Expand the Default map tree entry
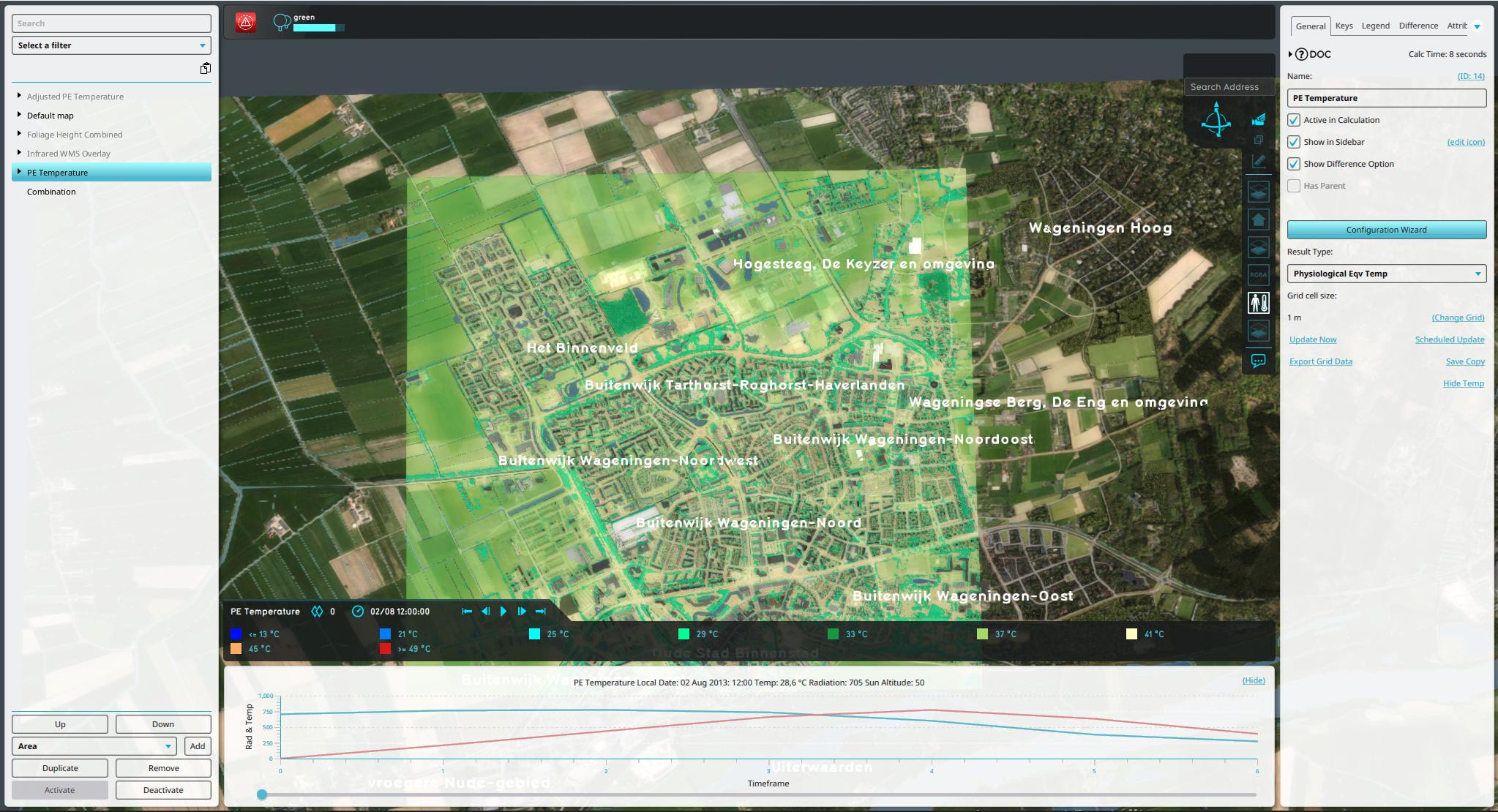This screenshot has width=1498, height=812. [x=18, y=115]
